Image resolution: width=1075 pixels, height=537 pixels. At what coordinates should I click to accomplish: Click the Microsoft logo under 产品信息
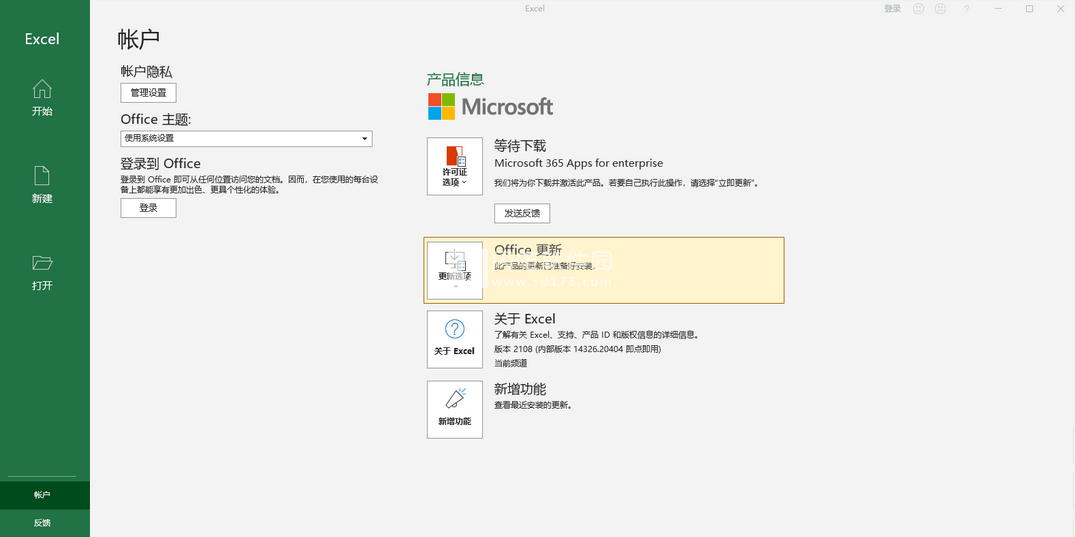point(490,106)
